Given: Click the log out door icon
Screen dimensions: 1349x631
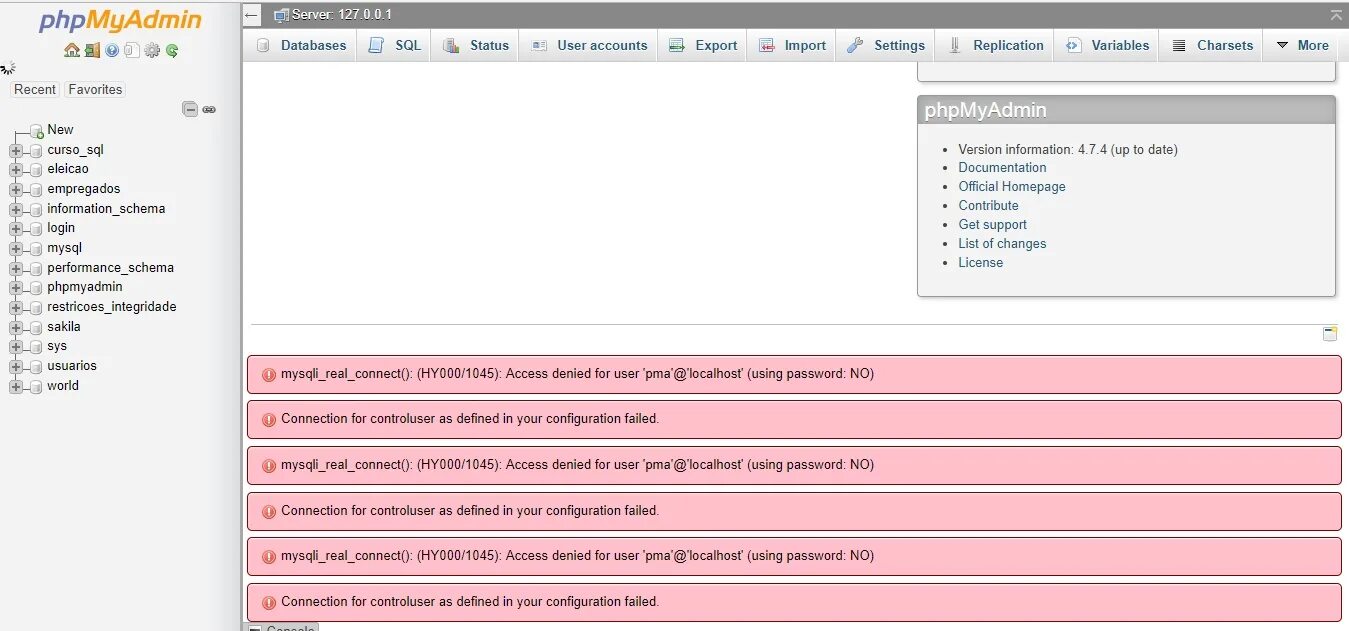Looking at the screenshot, I should [92, 50].
